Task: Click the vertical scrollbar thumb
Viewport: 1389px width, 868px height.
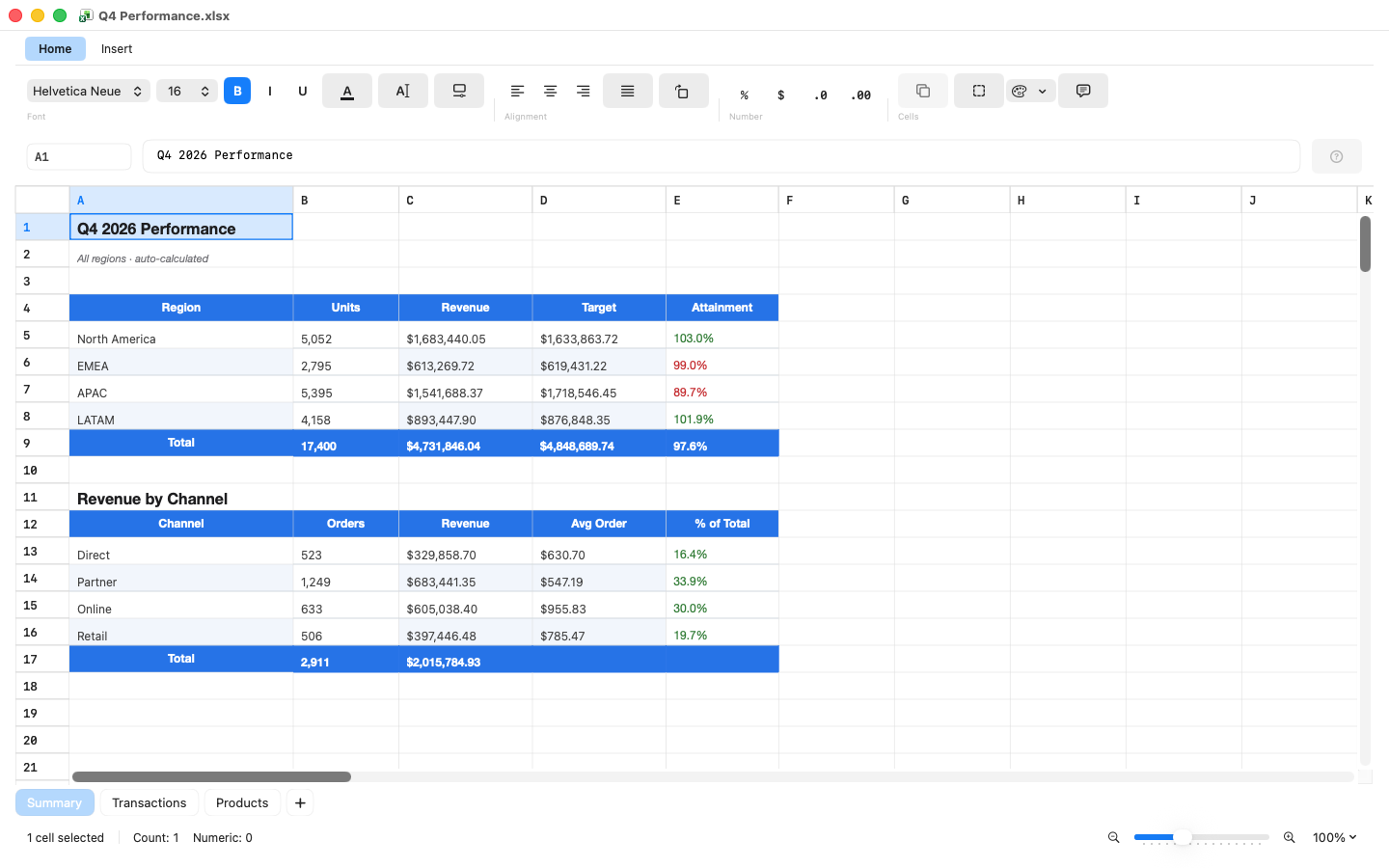Action: pyautogui.click(x=1365, y=244)
